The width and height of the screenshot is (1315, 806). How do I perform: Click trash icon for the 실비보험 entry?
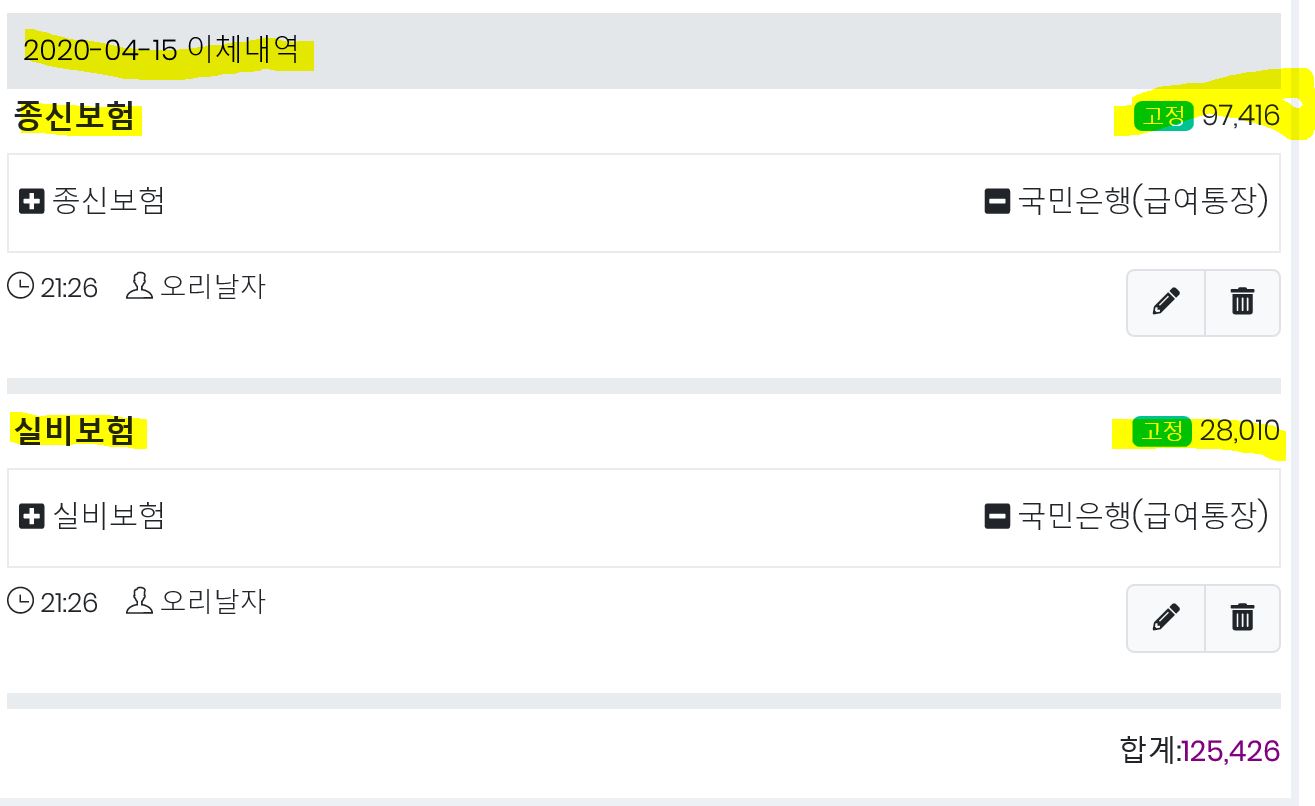pos(1242,617)
